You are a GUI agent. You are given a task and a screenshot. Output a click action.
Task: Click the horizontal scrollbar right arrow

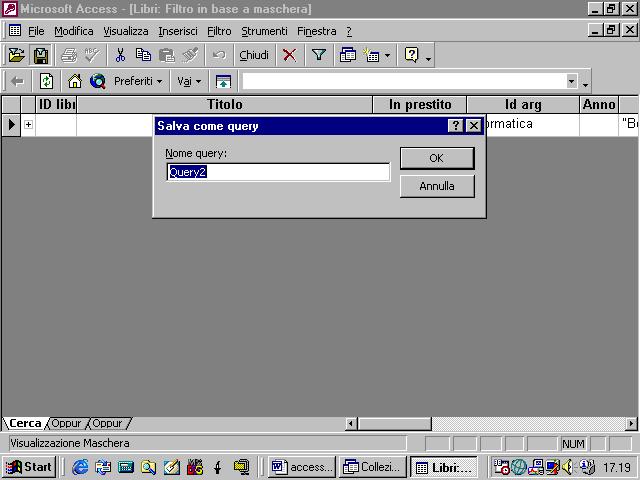pyautogui.click(x=631, y=424)
